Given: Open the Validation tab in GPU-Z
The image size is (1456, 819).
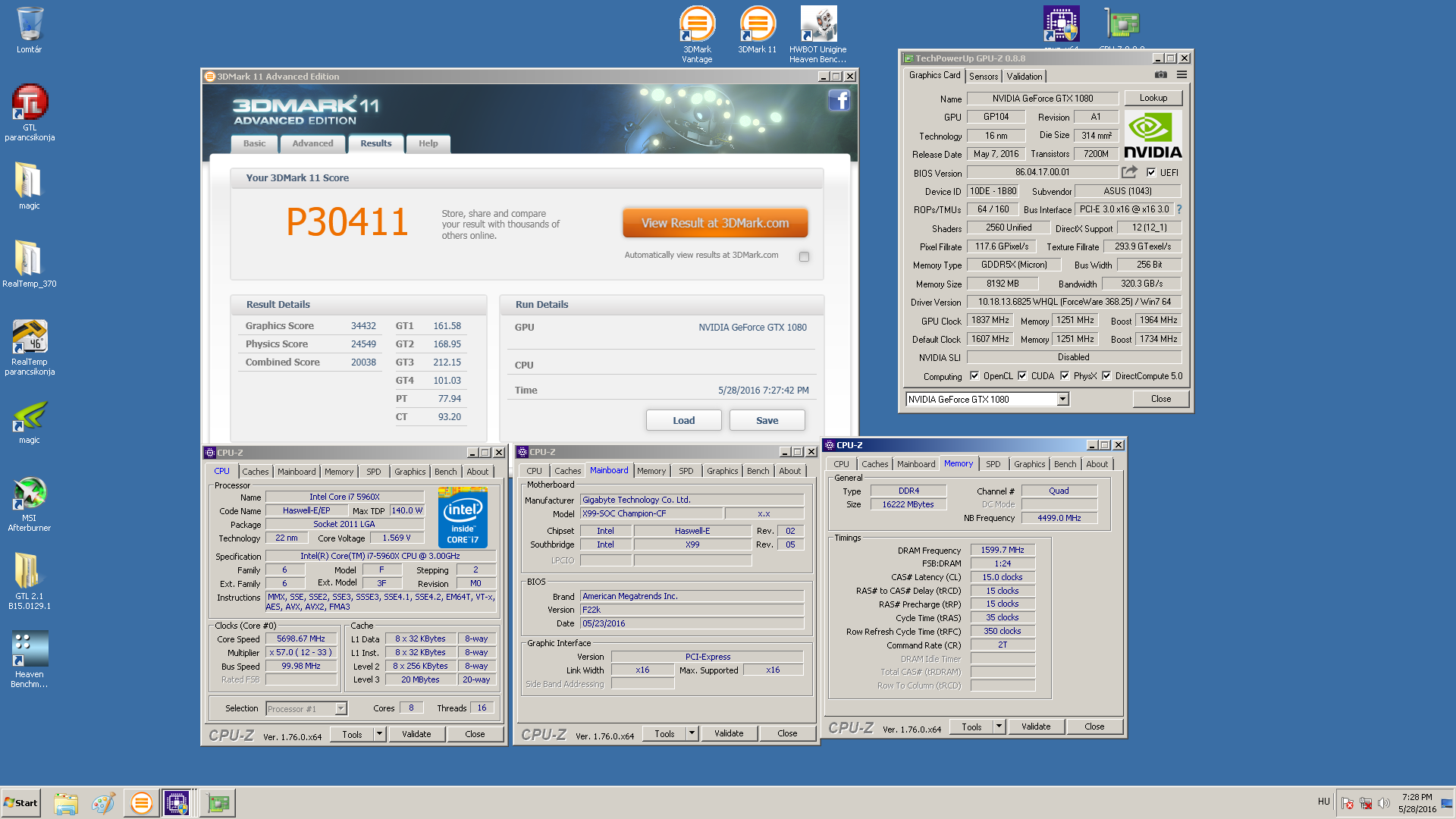Looking at the screenshot, I should click(1025, 77).
